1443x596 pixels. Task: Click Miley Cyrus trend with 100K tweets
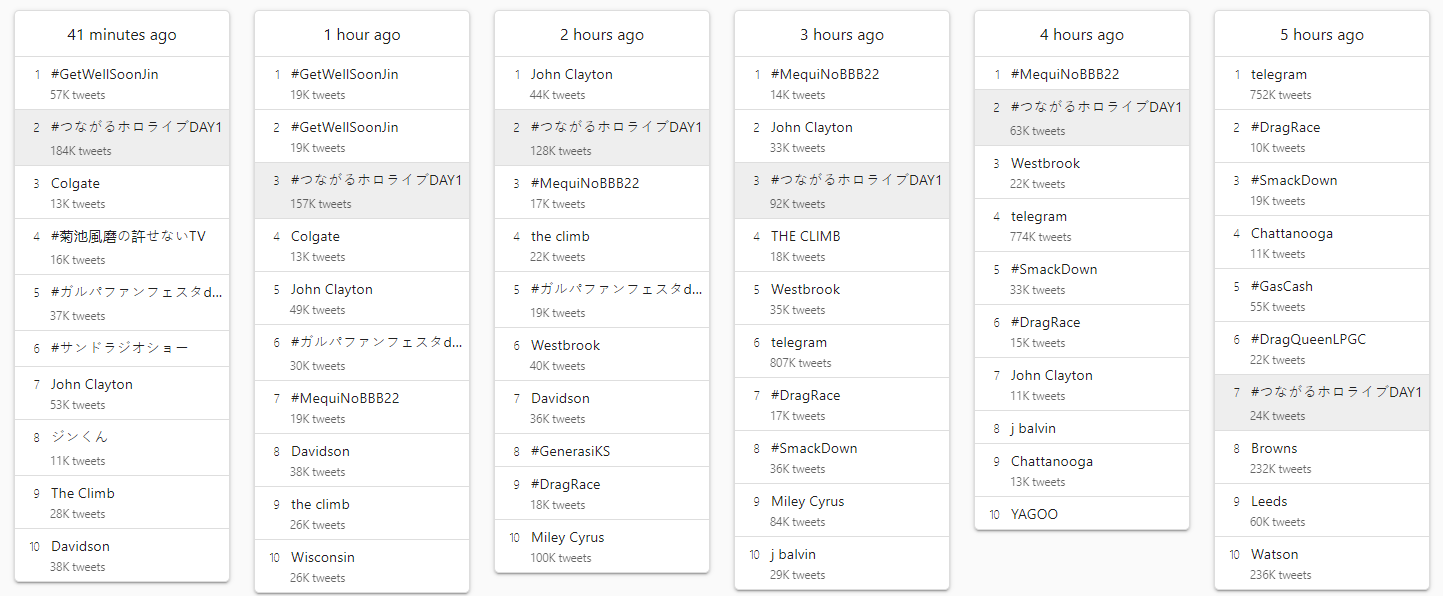point(602,546)
